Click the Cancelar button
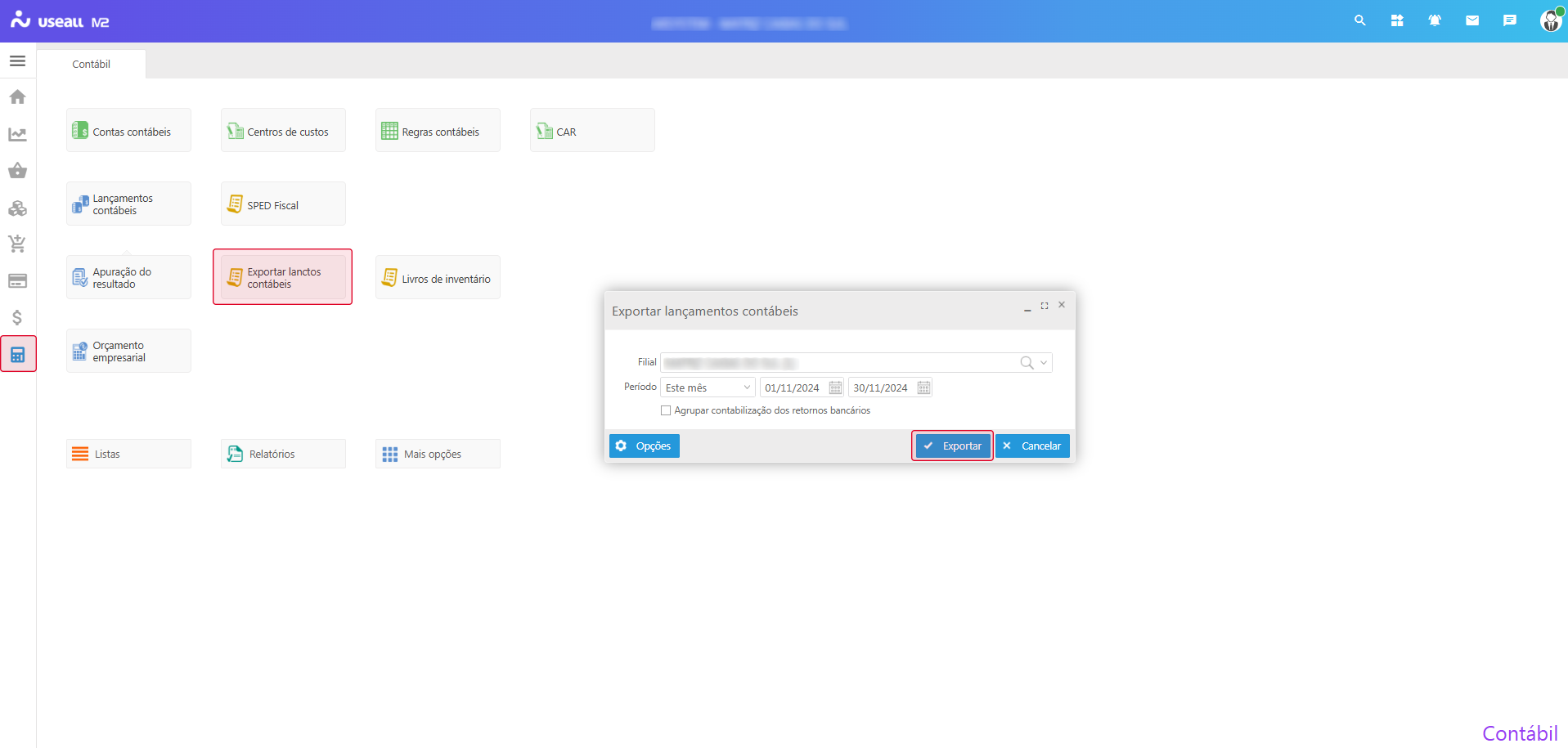1568x748 pixels. click(1032, 446)
